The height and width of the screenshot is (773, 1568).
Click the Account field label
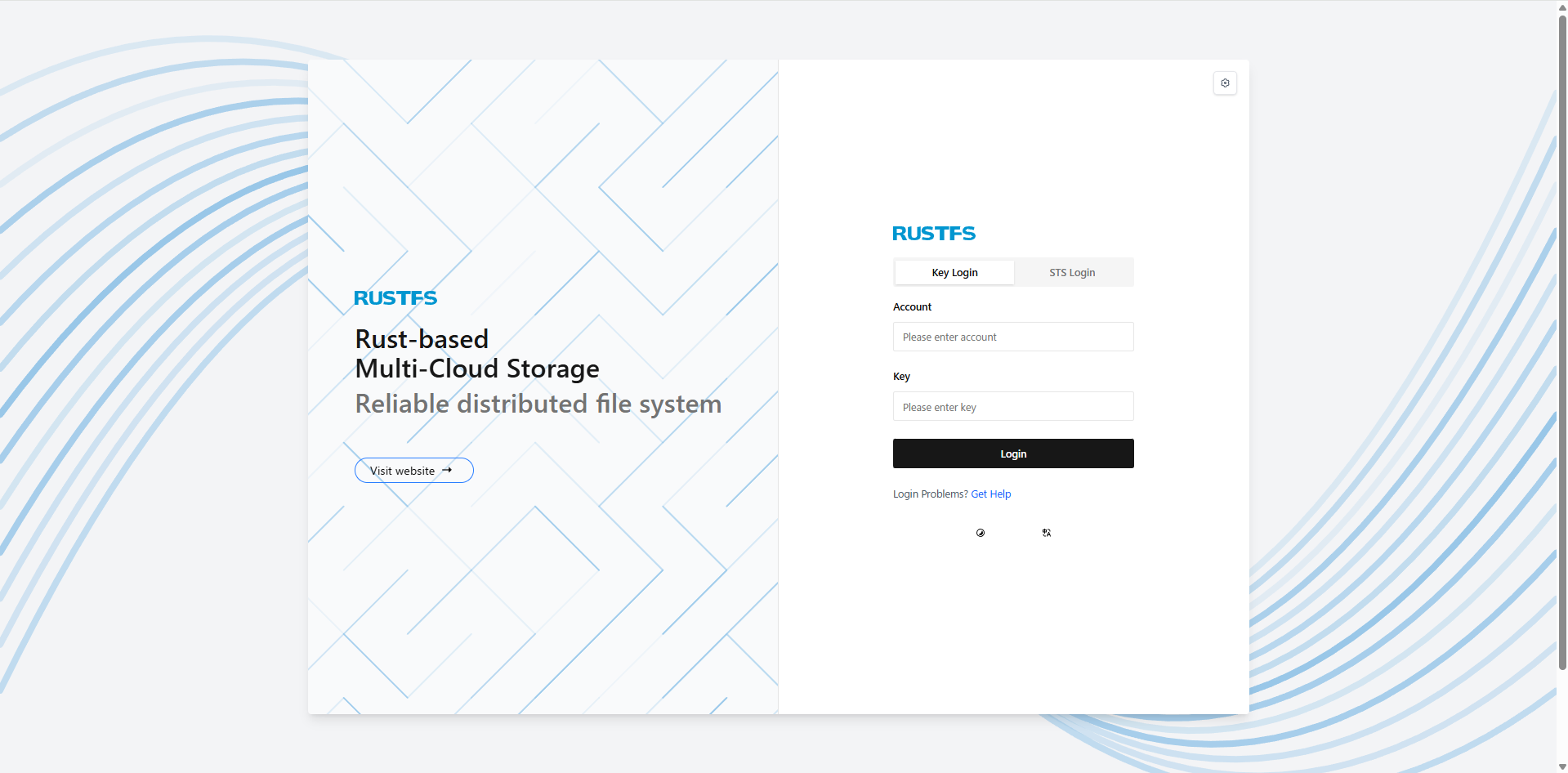coord(912,307)
